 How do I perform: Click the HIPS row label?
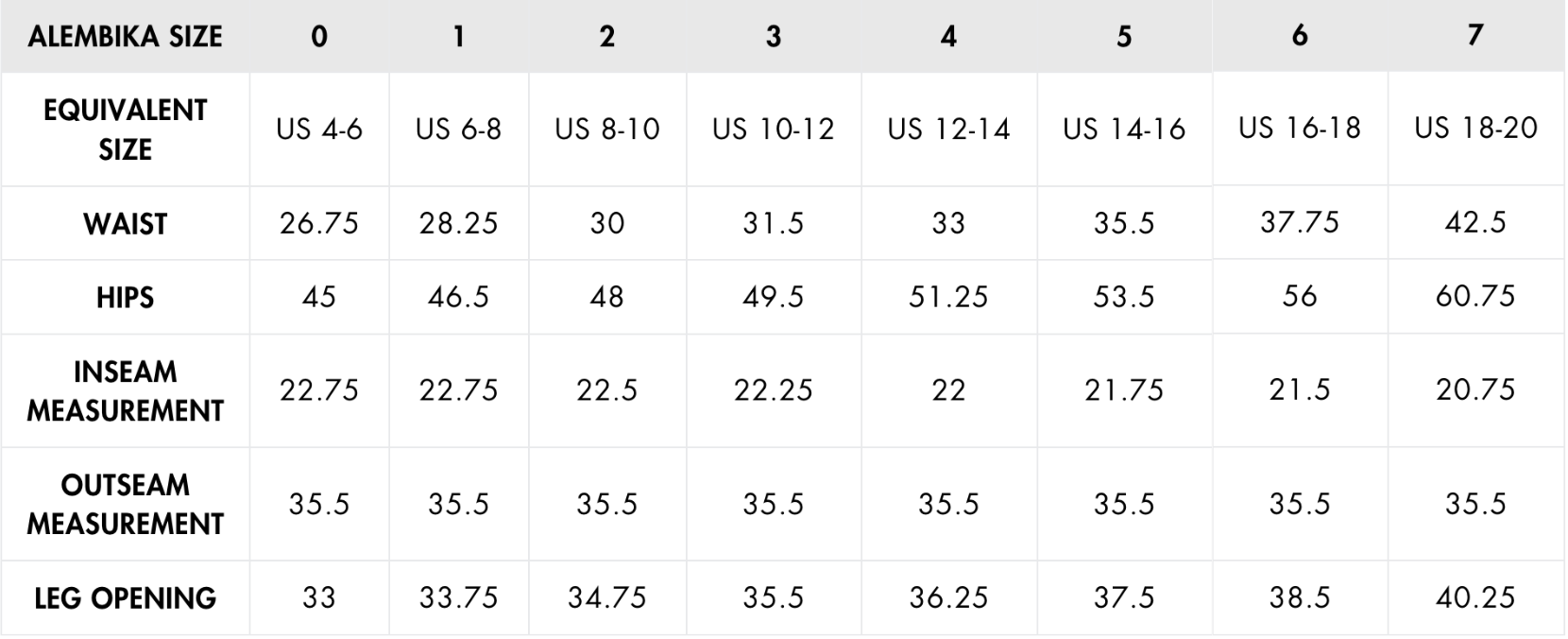(x=125, y=298)
